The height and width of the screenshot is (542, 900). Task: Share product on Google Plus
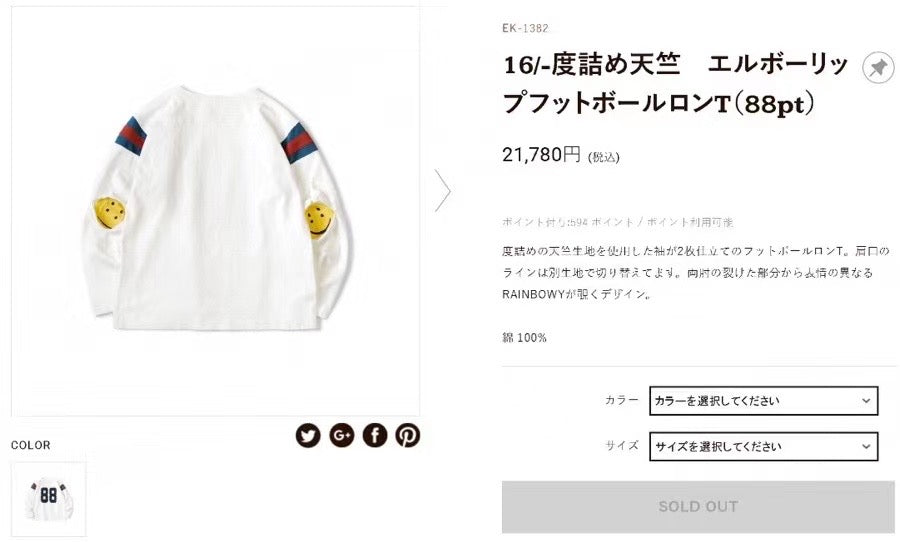tap(342, 435)
